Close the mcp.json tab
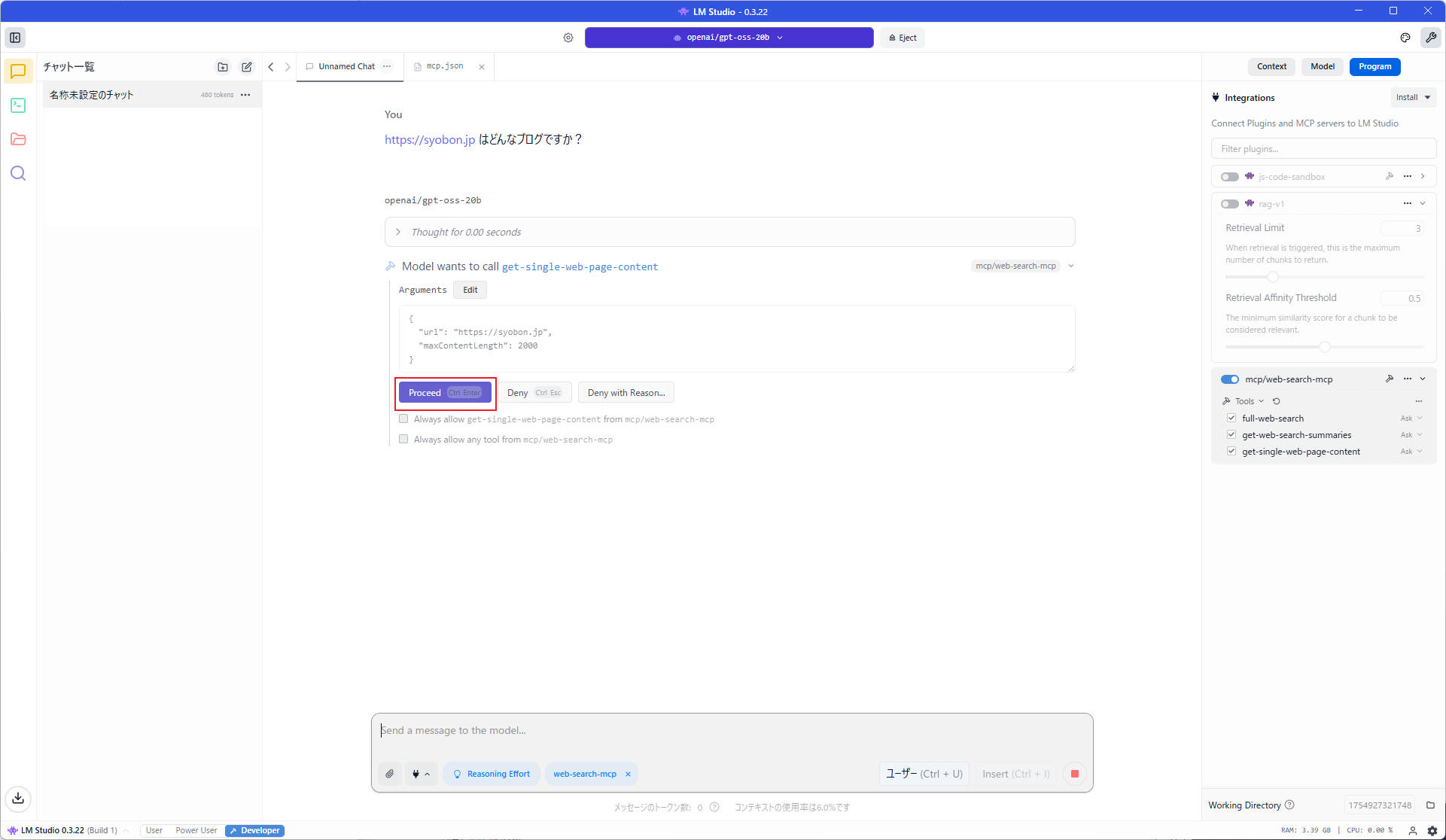 click(x=482, y=67)
